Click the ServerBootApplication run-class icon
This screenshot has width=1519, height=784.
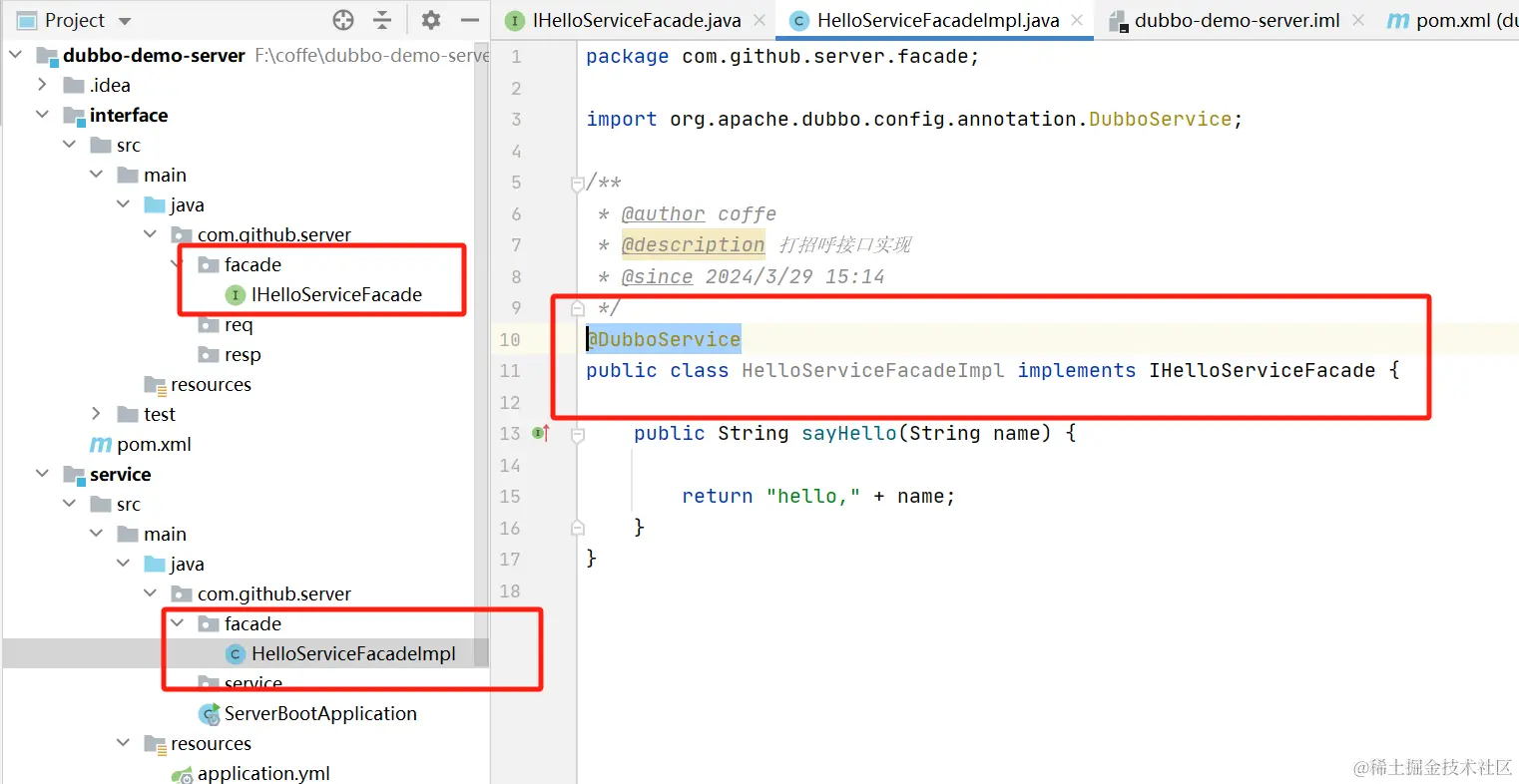[x=210, y=714]
